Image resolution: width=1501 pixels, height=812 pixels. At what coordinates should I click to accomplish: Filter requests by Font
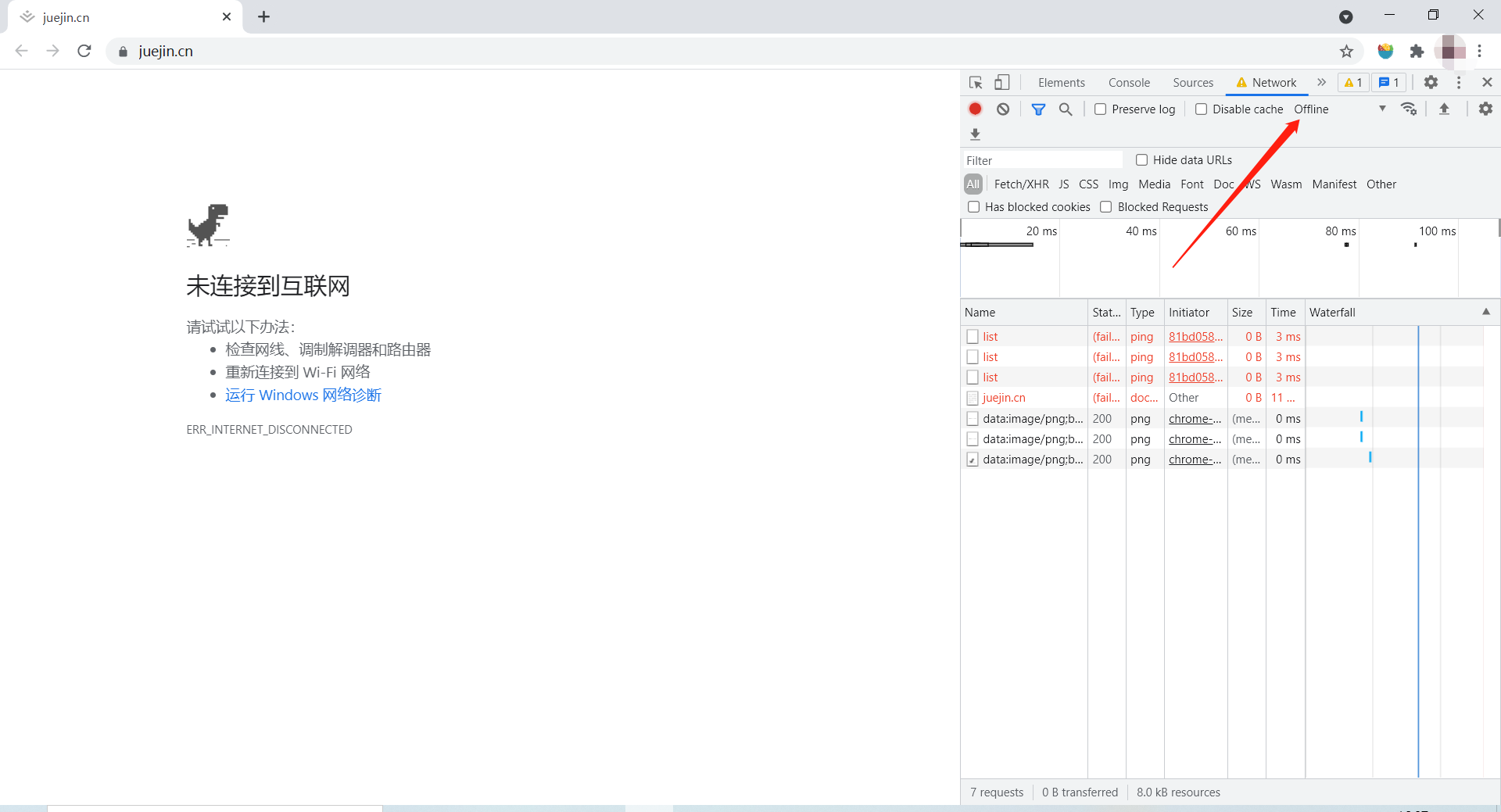click(x=1192, y=184)
